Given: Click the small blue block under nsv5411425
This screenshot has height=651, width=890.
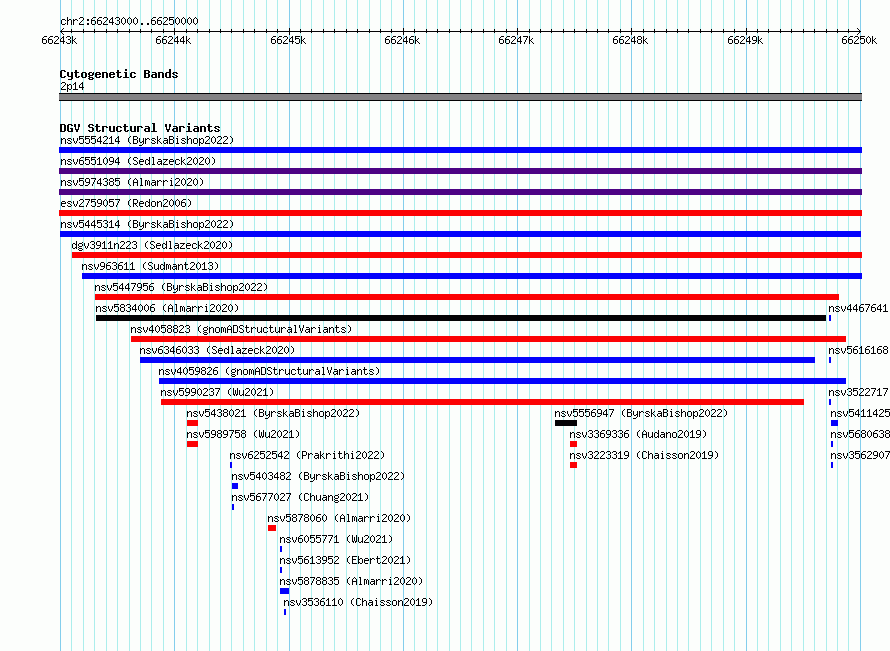Looking at the screenshot, I should coord(834,423).
